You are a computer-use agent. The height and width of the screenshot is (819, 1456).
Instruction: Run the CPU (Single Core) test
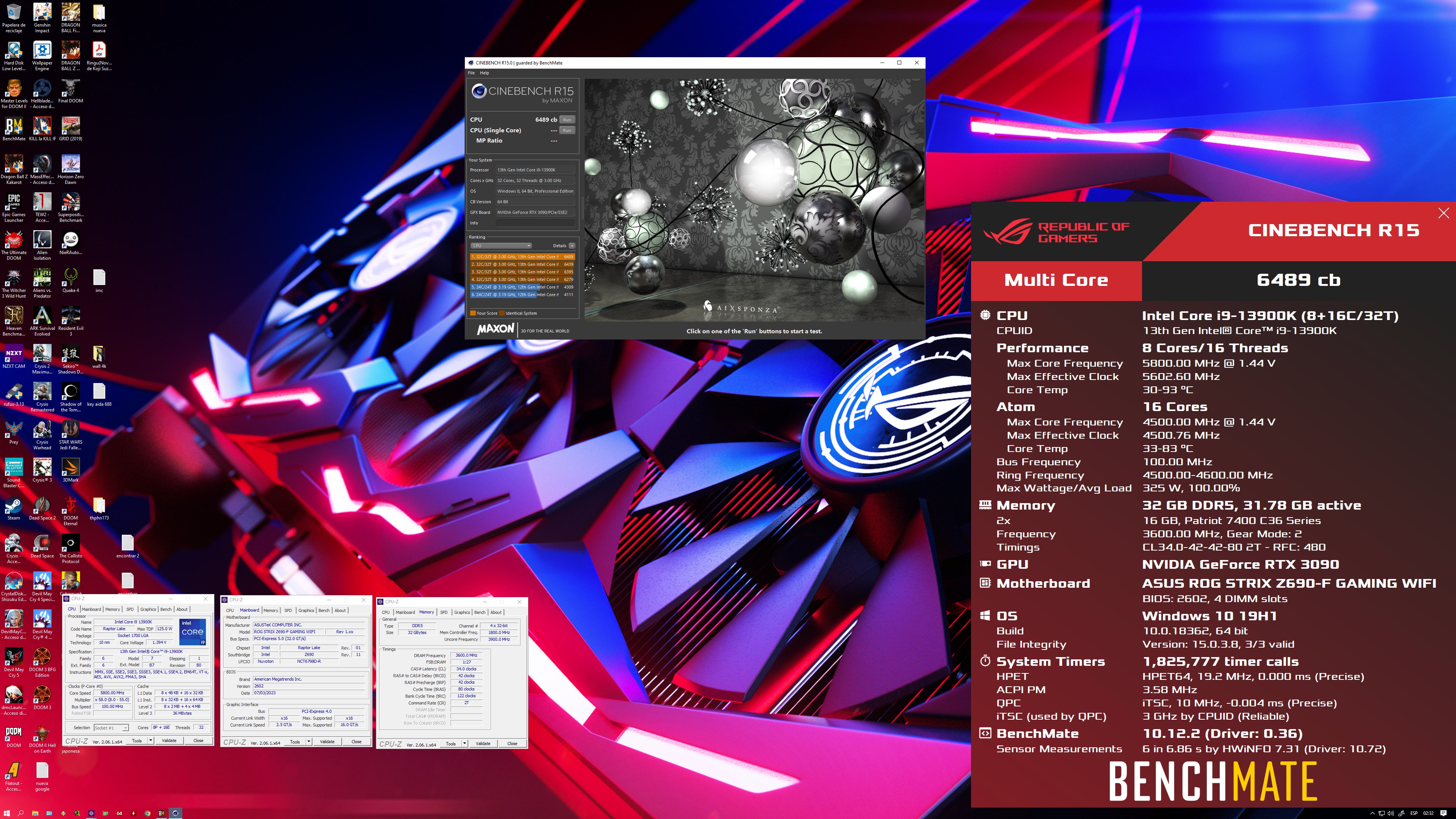567,130
